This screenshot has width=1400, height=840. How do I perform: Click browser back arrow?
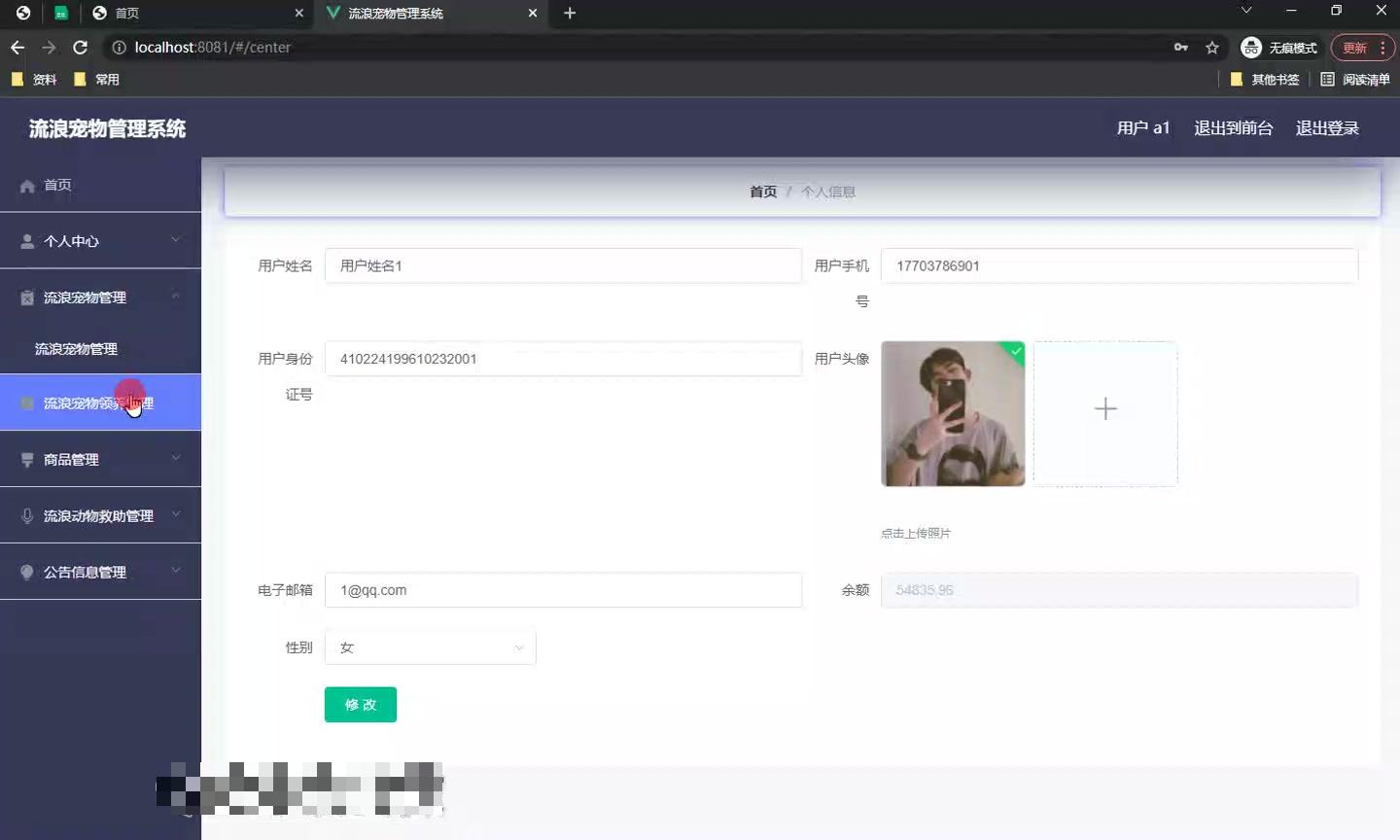click(17, 47)
